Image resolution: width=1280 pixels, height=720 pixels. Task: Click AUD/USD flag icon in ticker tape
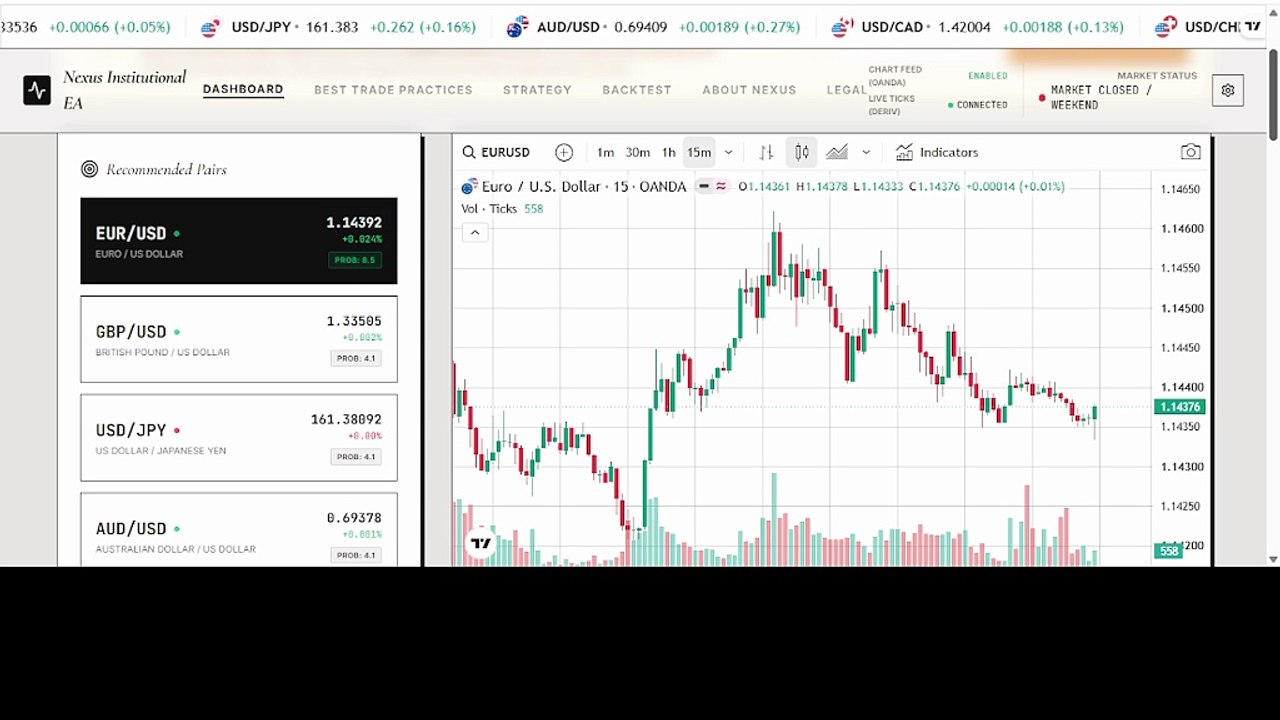click(516, 27)
